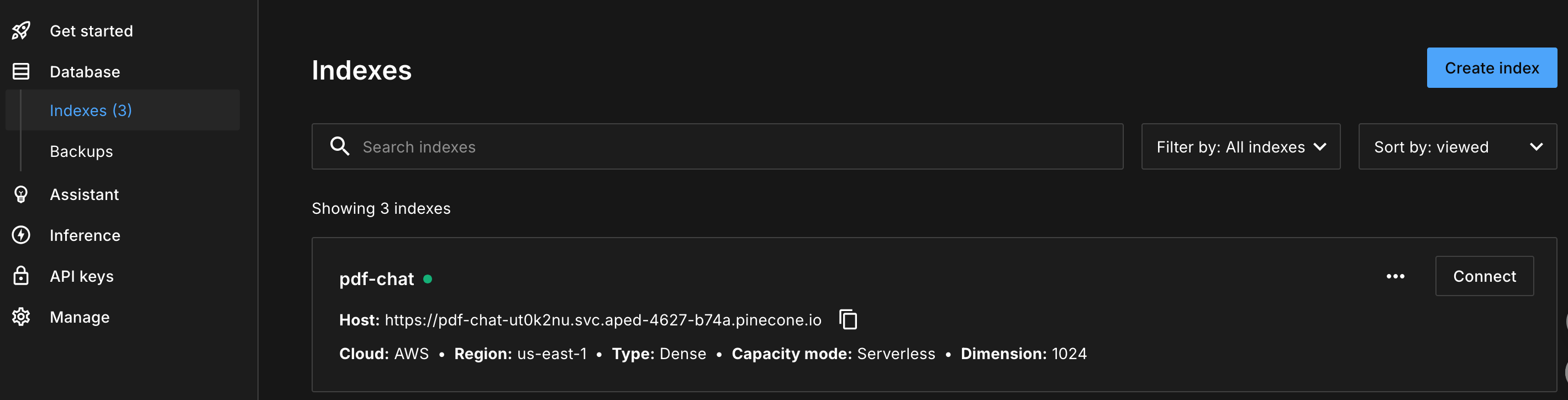Copy the pdf-chat host URL
The height and width of the screenshot is (400, 1568).
(x=848, y=319)
